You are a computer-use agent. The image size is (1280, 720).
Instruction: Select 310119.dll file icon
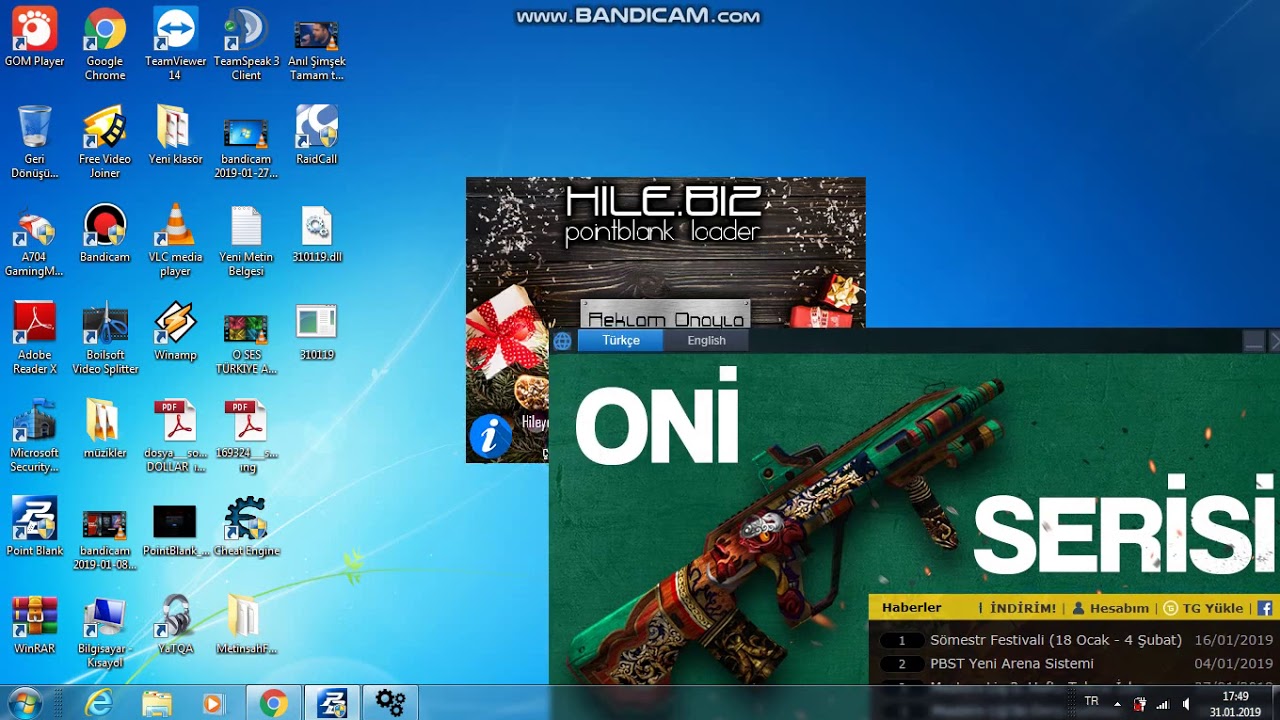click(316, 233)
